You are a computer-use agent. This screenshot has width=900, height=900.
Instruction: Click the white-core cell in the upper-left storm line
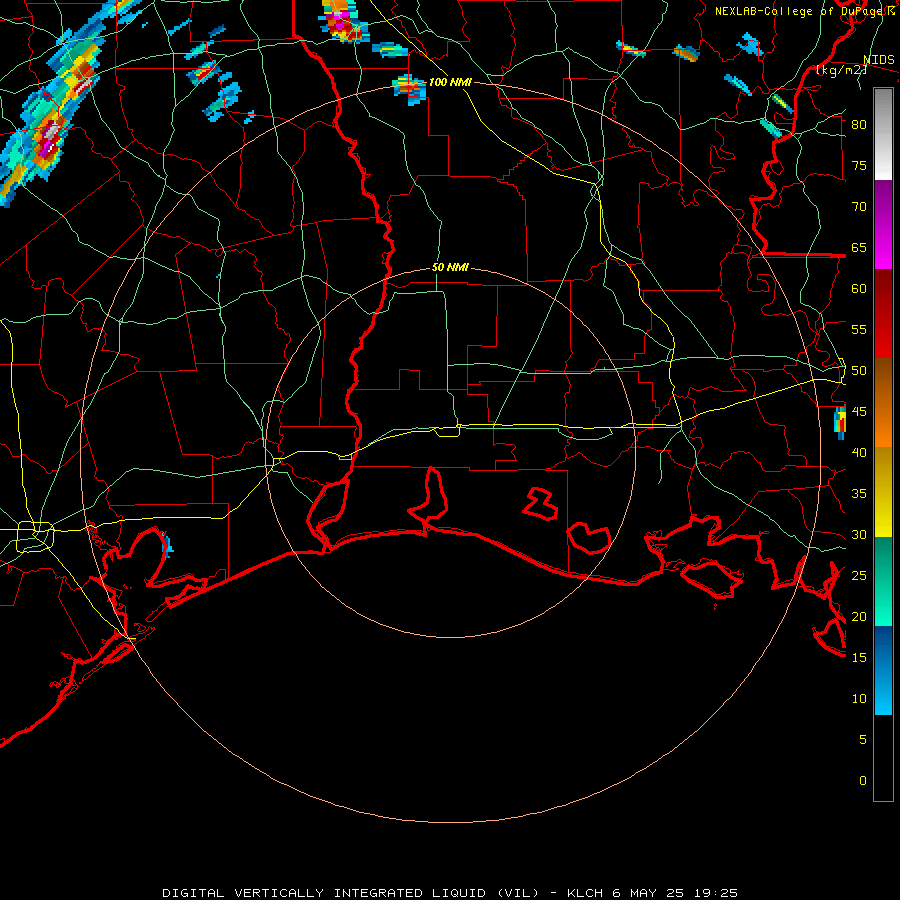(x=52, y=138)
